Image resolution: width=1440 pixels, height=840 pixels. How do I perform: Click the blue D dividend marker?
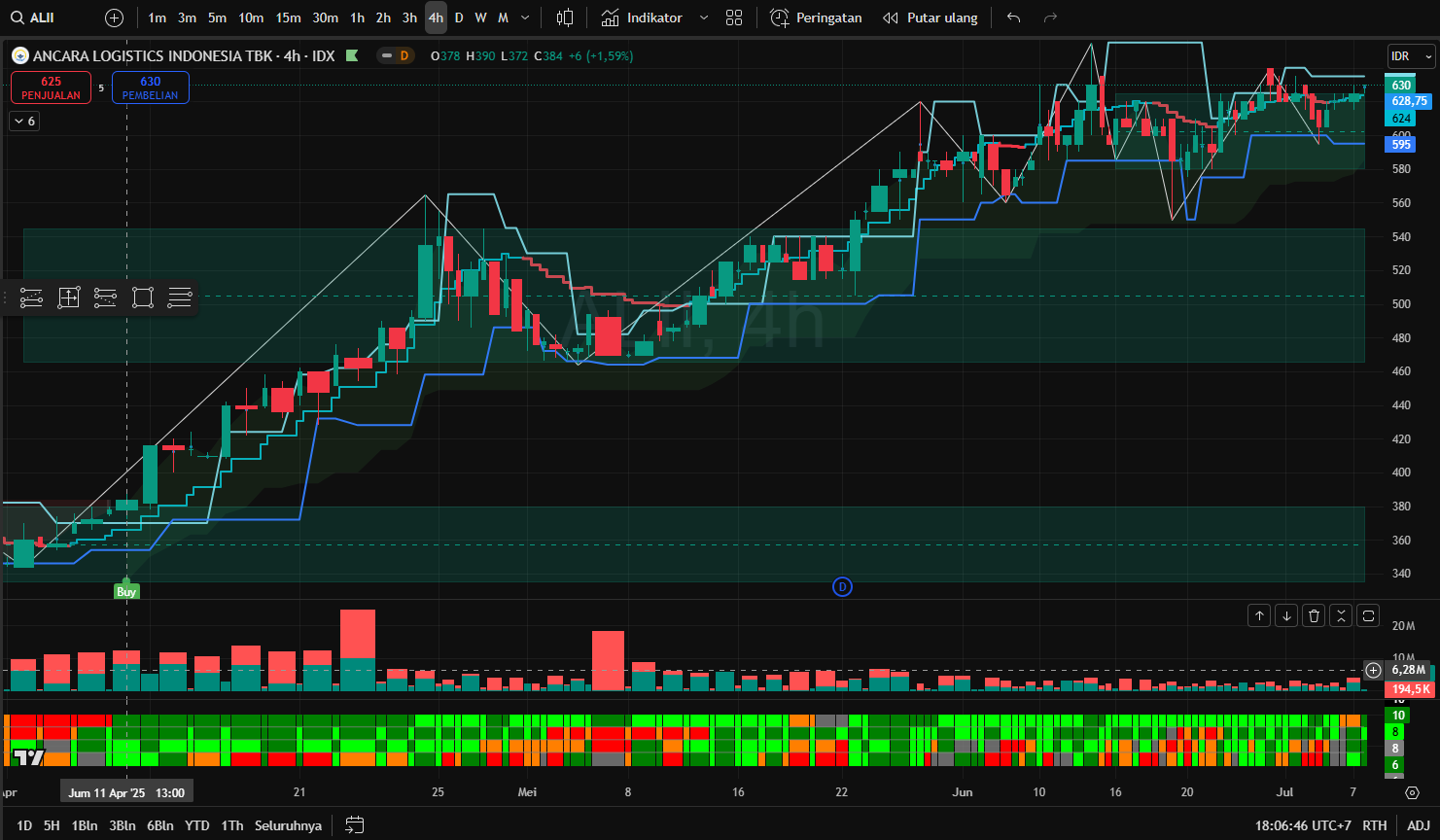[x=842, y=586]
